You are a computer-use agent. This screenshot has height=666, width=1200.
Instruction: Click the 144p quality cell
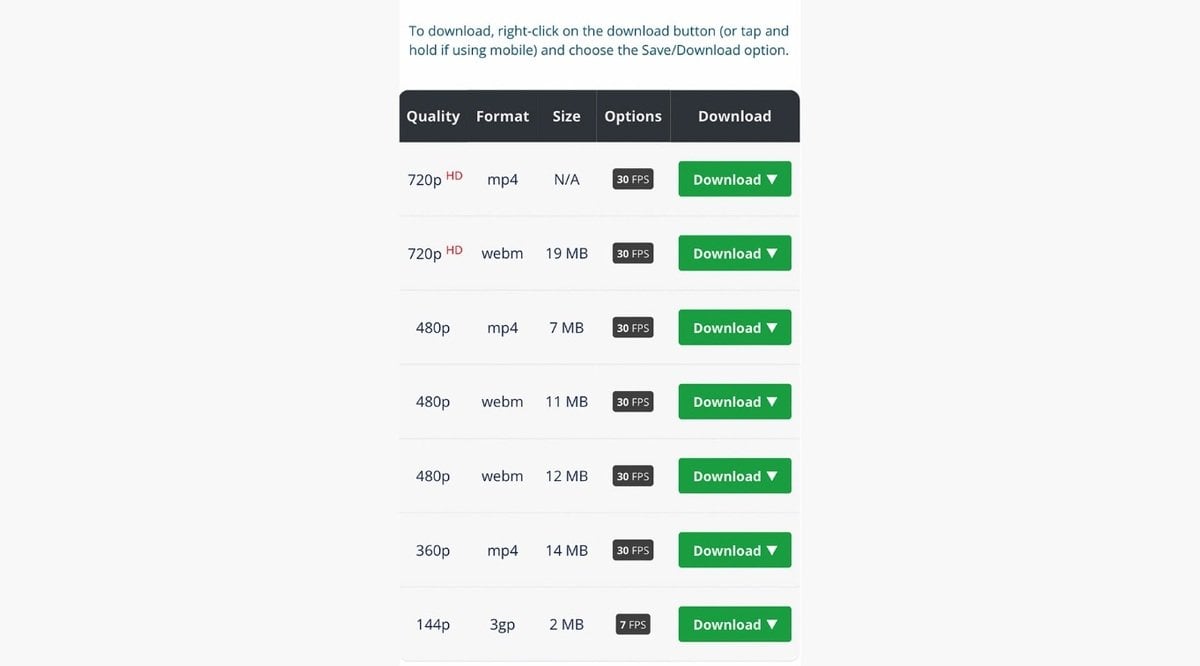tap(433, 624)
